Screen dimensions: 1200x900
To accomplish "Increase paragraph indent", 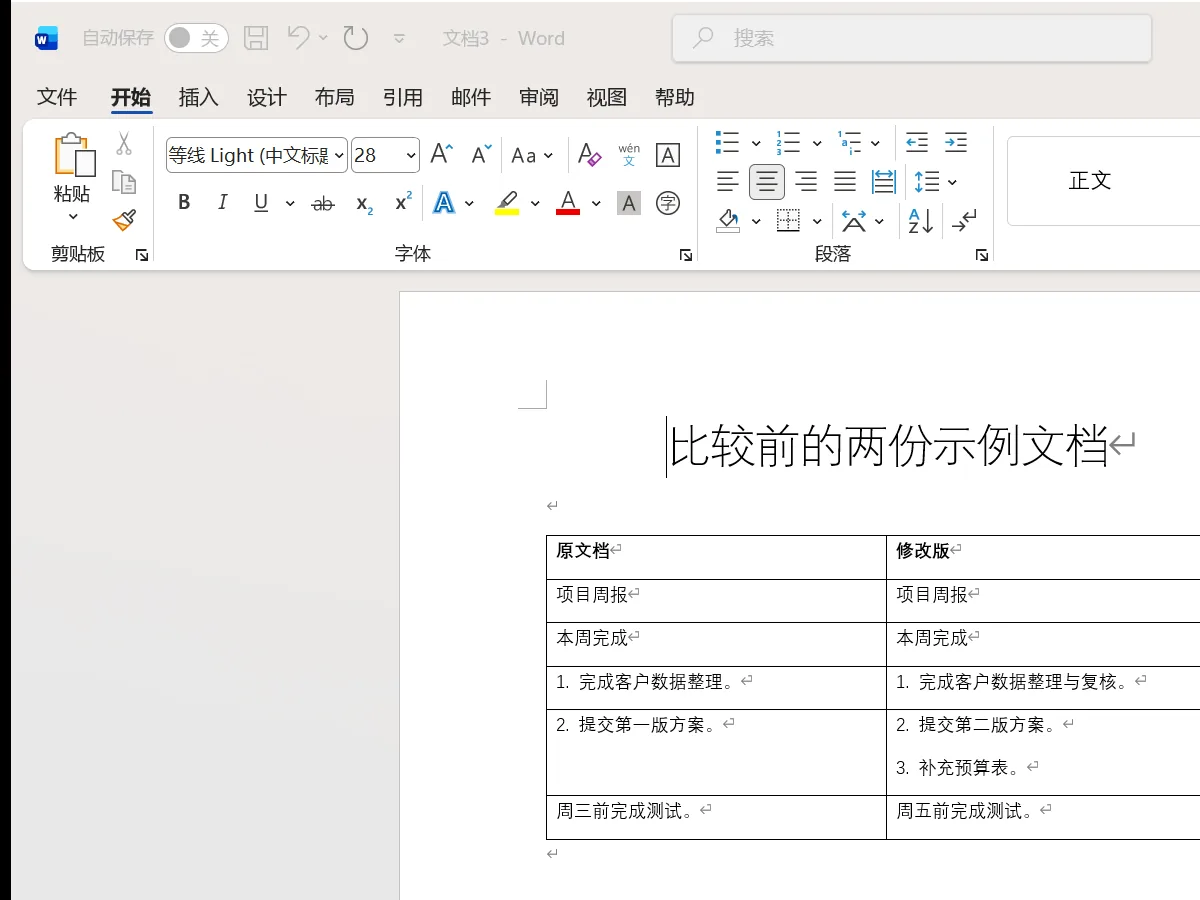I will click(956, 143).
